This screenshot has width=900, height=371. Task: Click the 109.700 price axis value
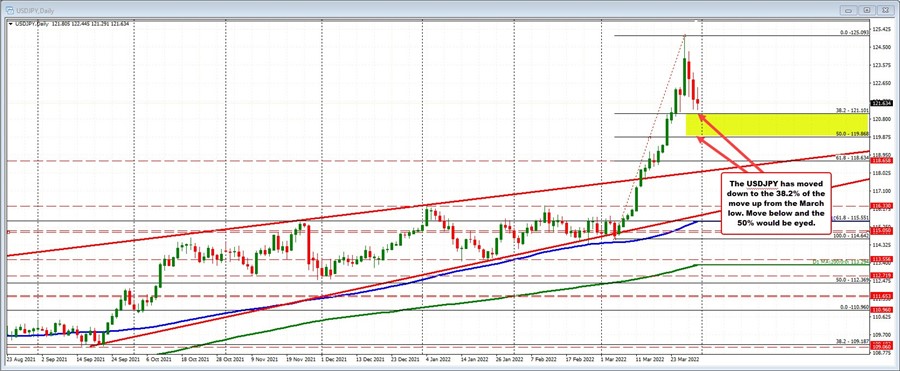point(882,334)
